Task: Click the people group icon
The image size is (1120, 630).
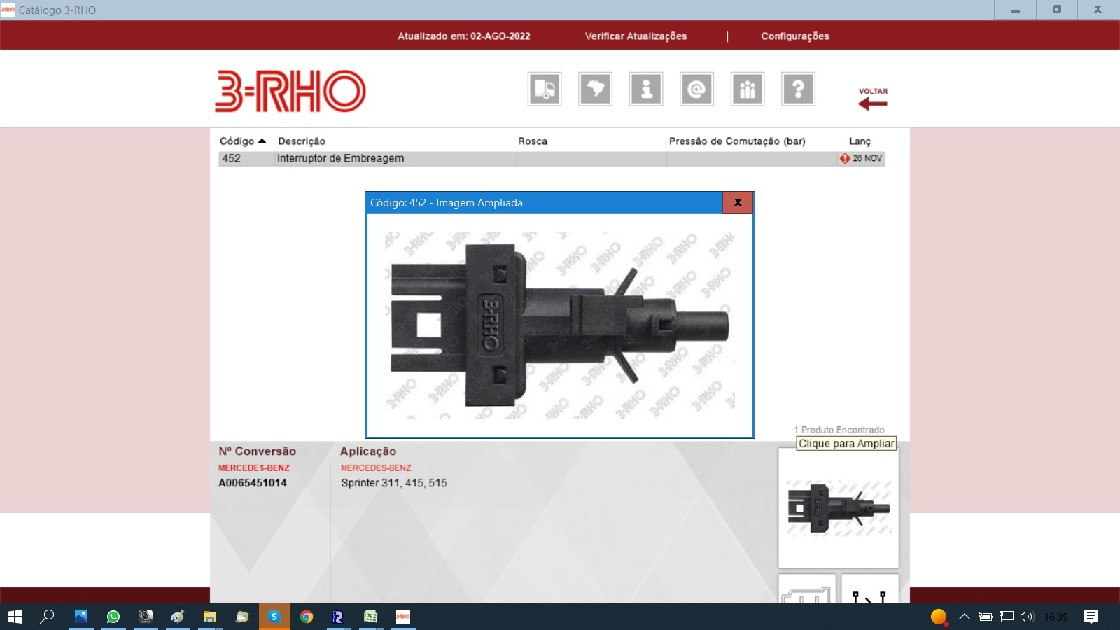Action: click(747, 89)
